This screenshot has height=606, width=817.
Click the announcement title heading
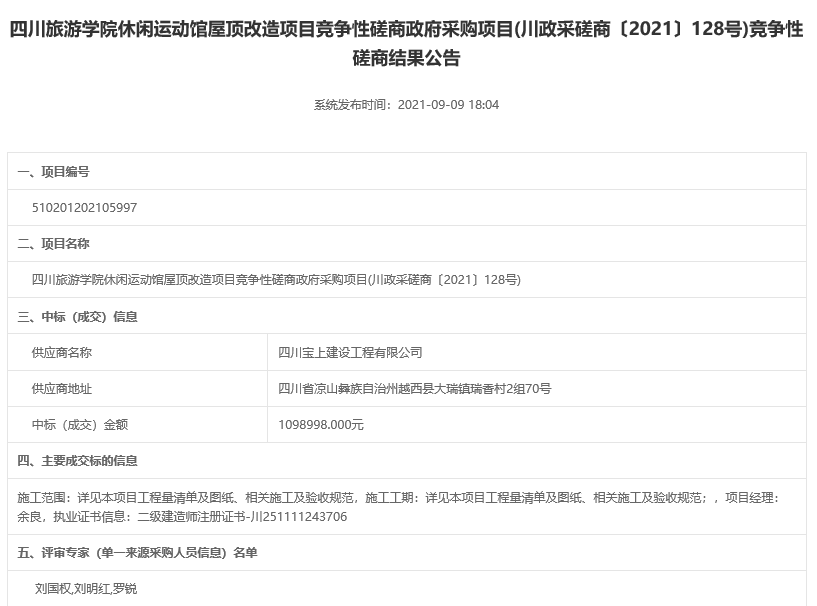(406, 43)
